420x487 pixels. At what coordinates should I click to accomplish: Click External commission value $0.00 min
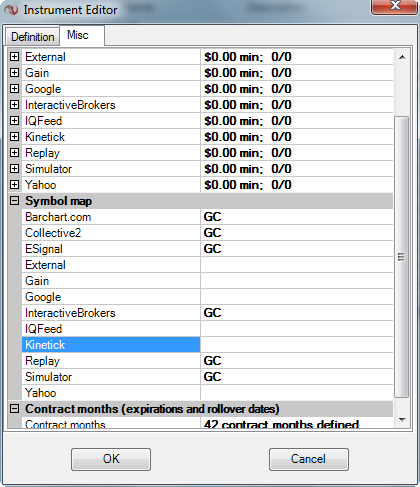pyautogui.click(x=297, y=57)
